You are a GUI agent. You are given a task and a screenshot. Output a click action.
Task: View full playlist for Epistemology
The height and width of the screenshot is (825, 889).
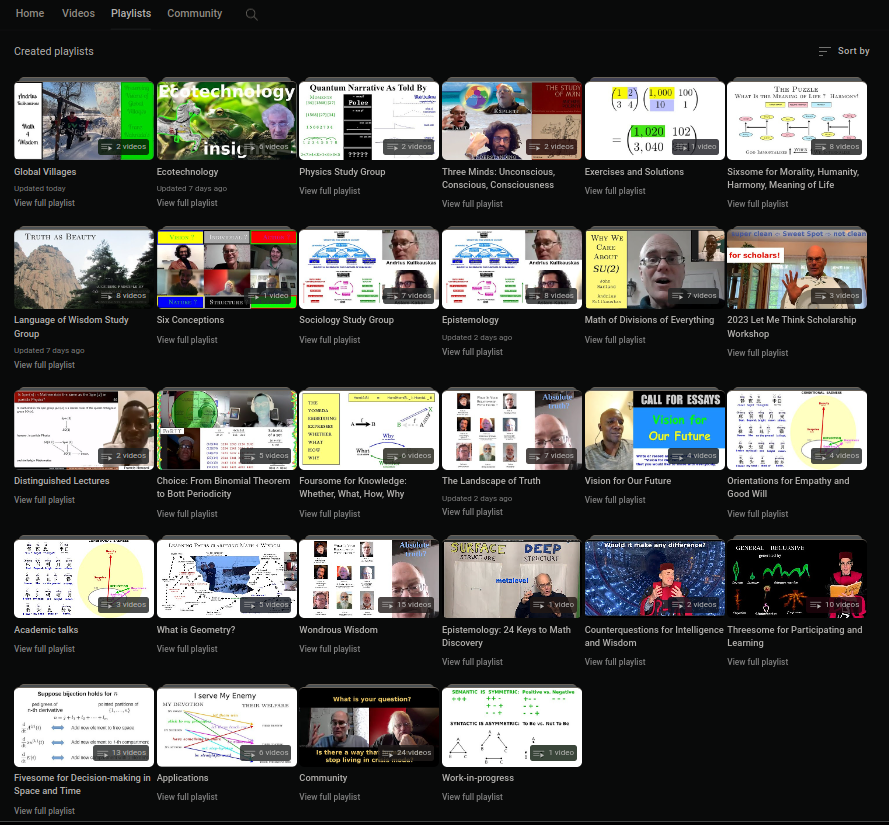472,352
